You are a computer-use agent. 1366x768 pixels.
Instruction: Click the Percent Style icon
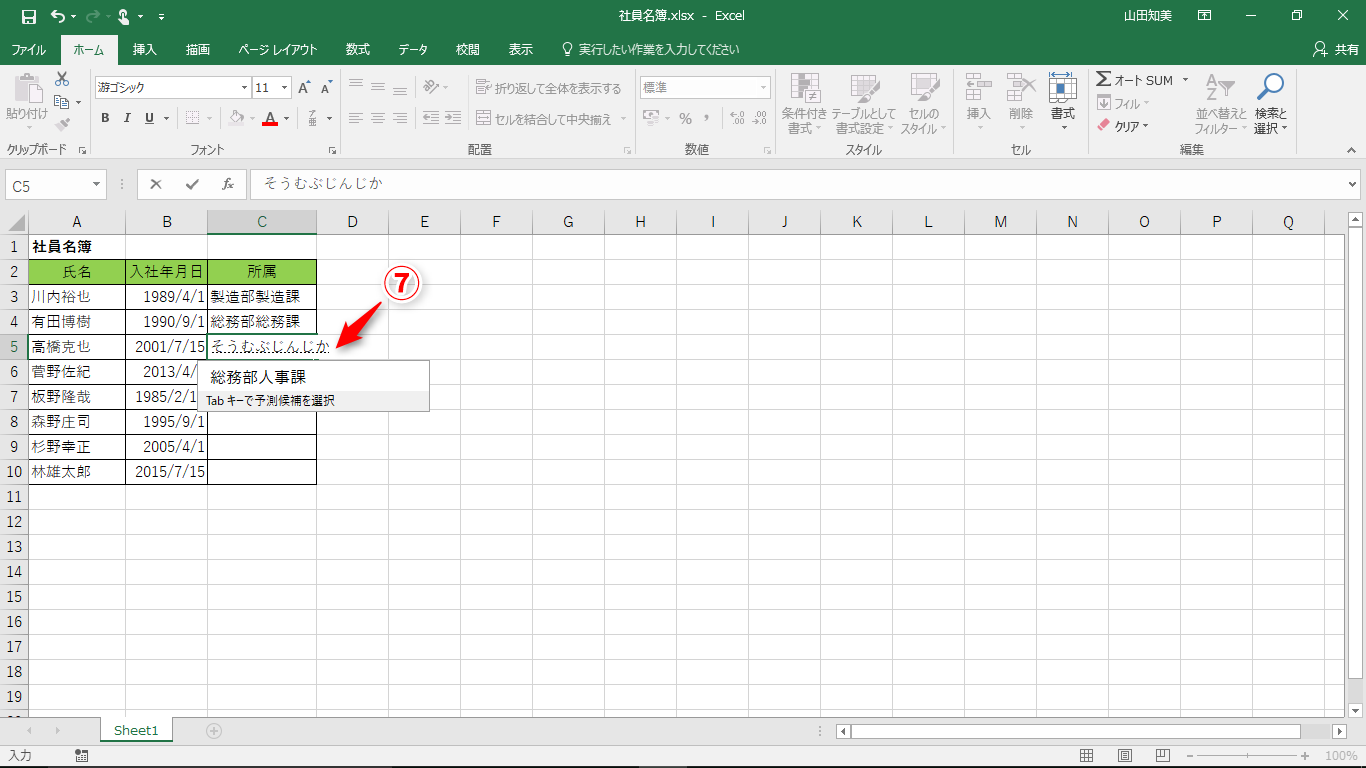pos(685,118)
